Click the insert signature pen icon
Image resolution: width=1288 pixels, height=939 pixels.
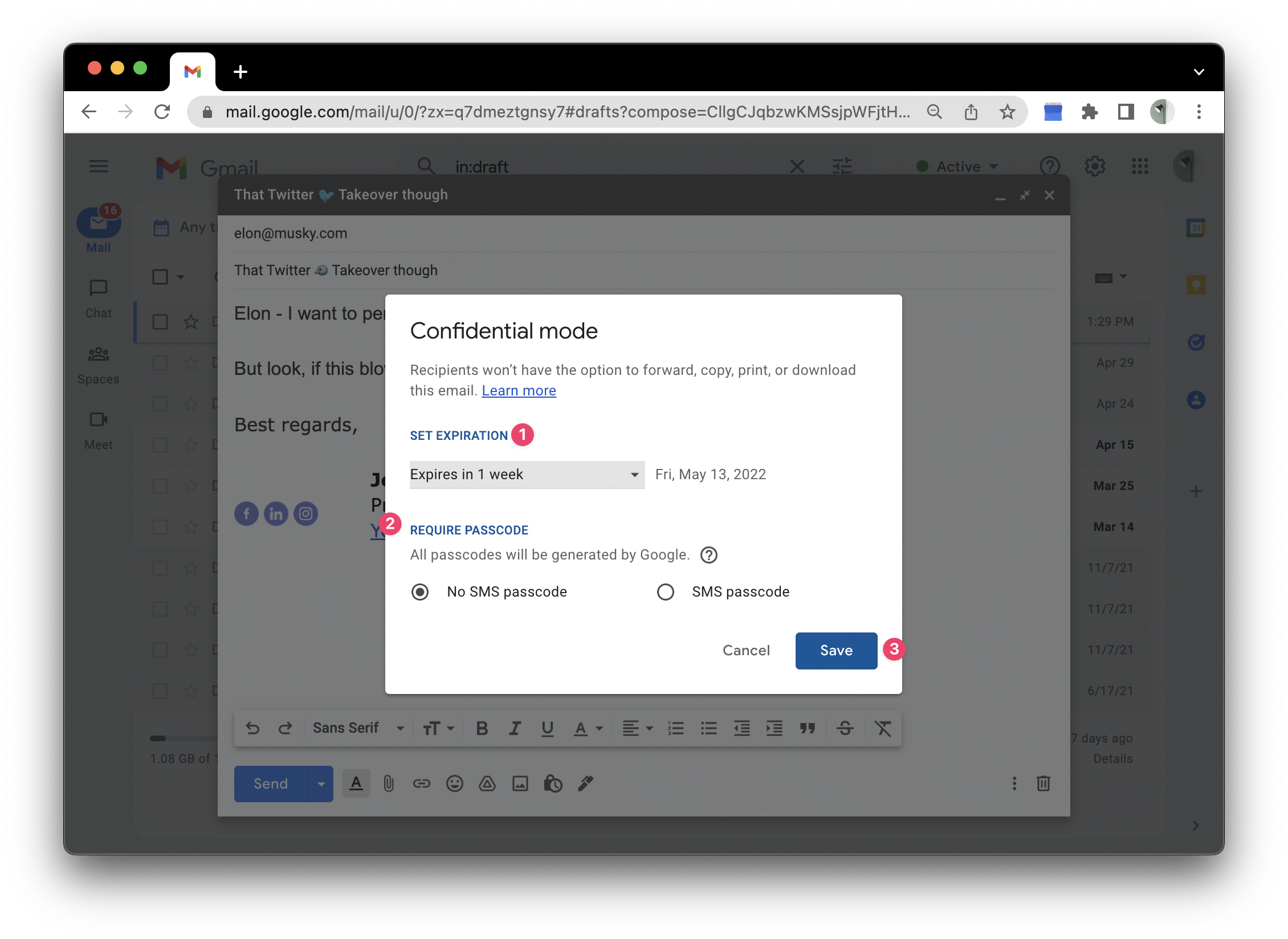[586, 784]
